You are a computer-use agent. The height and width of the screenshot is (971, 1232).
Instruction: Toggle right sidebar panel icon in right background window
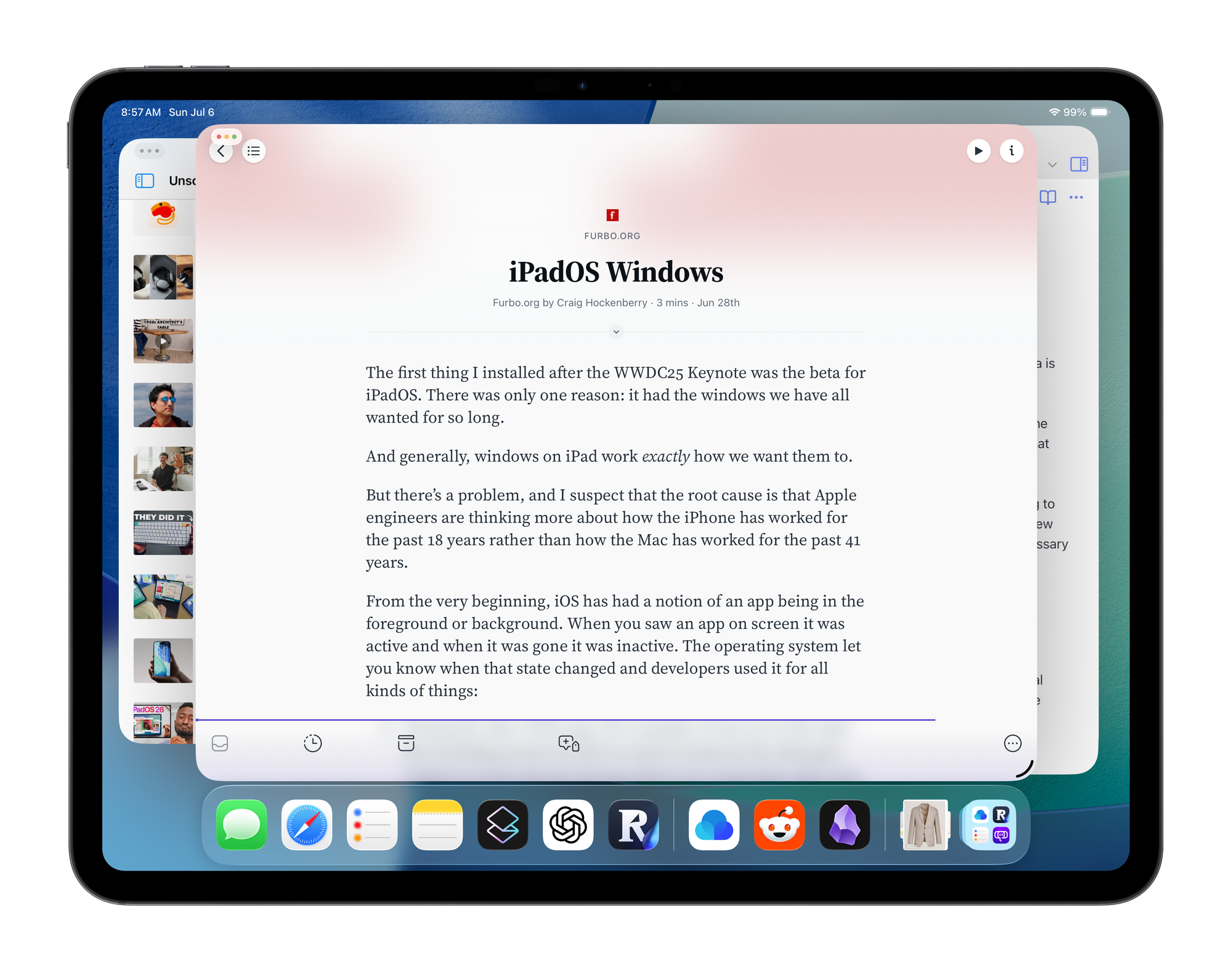pos(1079,164)
